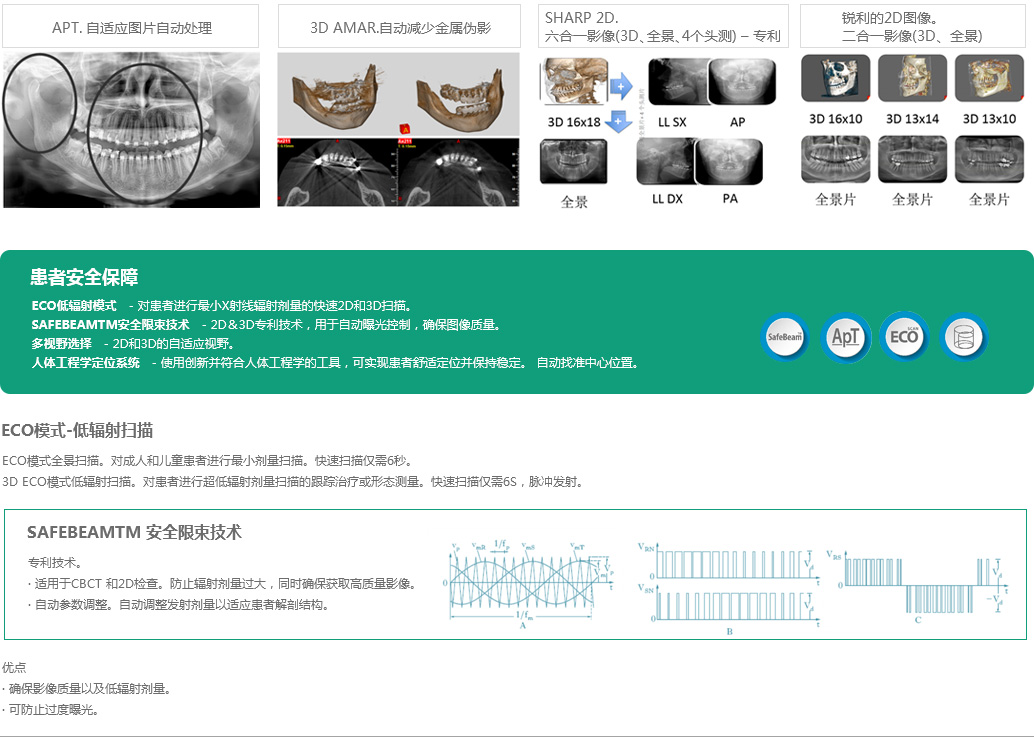Click the blue right arrow beside 3D skull
Image resolution: width=1034 pixels, height=739 pixels.
point(620,86)
